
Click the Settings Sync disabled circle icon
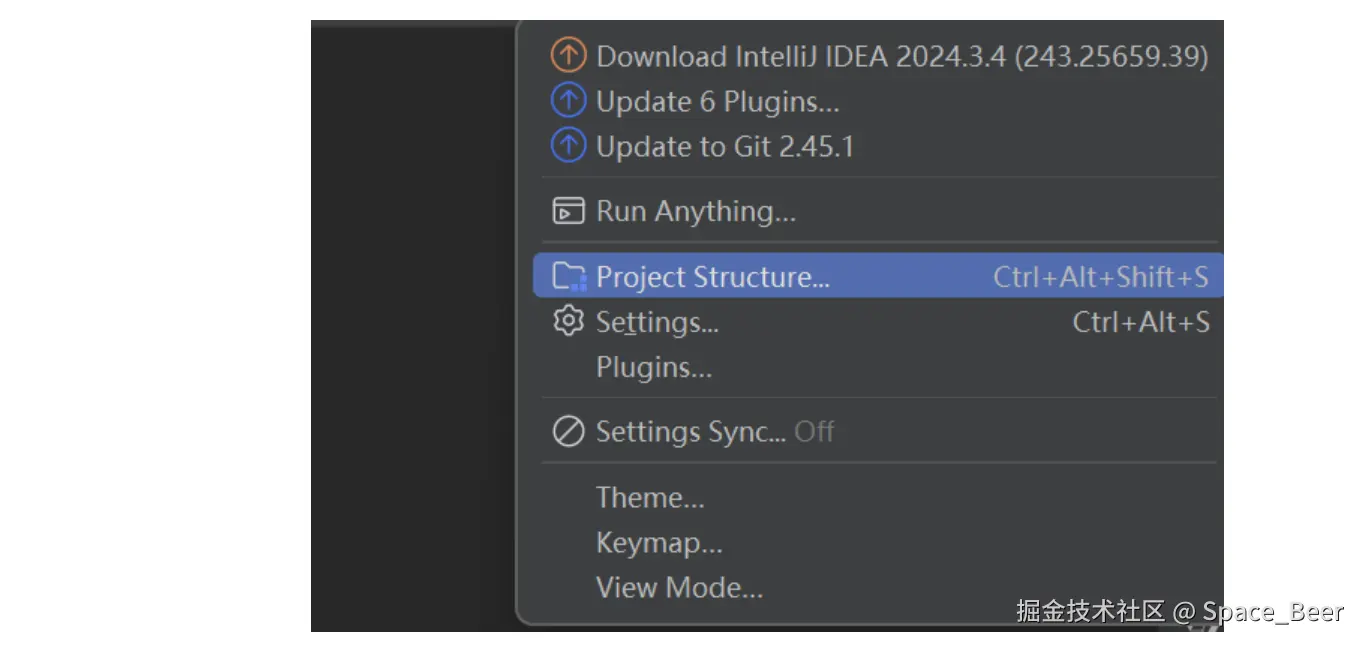click(568, 432)
